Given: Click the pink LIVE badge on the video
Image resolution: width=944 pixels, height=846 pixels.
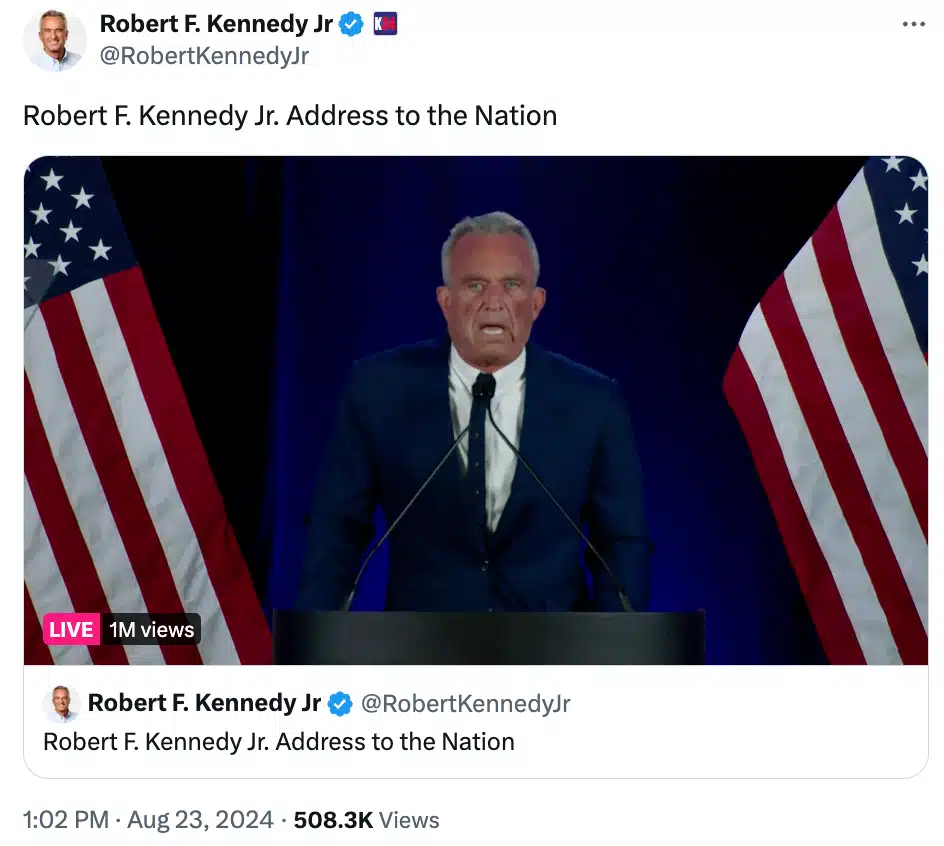Looking at the screenshot, I should pyautogui.click(x=71, y=629).
